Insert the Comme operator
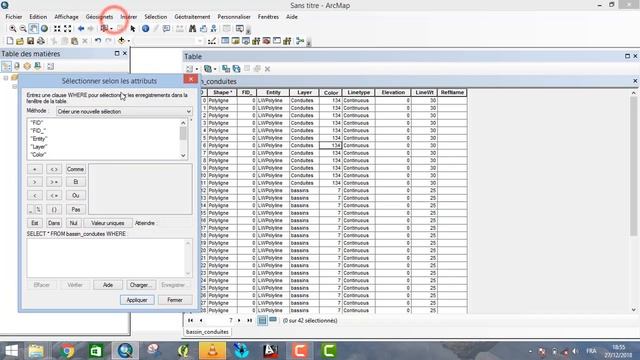The width and height of the screenshot is (640, 360). click(76, 169)
